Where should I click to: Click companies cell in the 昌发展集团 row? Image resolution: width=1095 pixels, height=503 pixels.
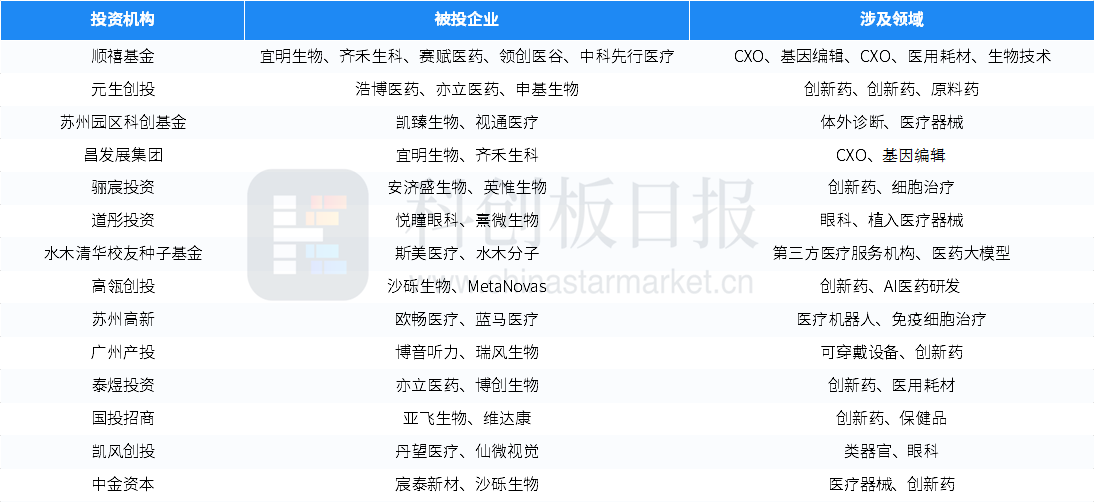click(466, 155)
